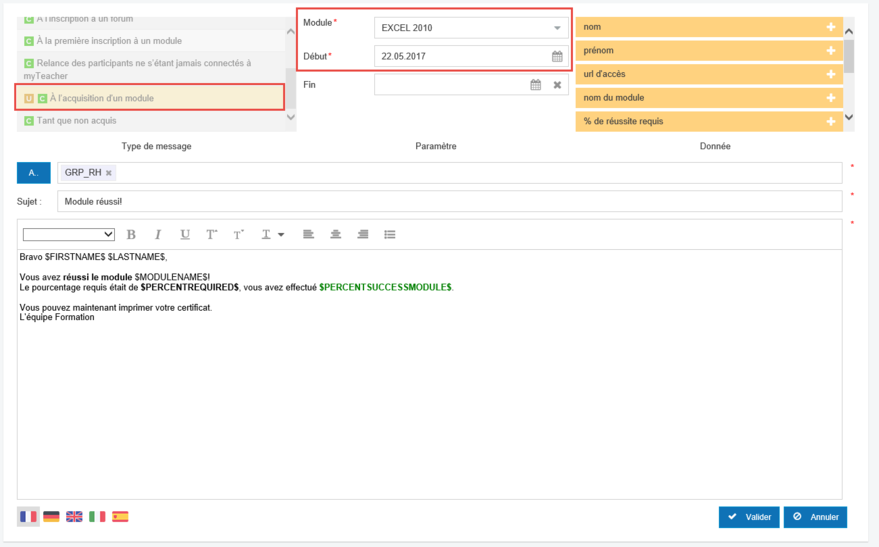
Task: Click the Valider button
Action: (x=749, y=517)
